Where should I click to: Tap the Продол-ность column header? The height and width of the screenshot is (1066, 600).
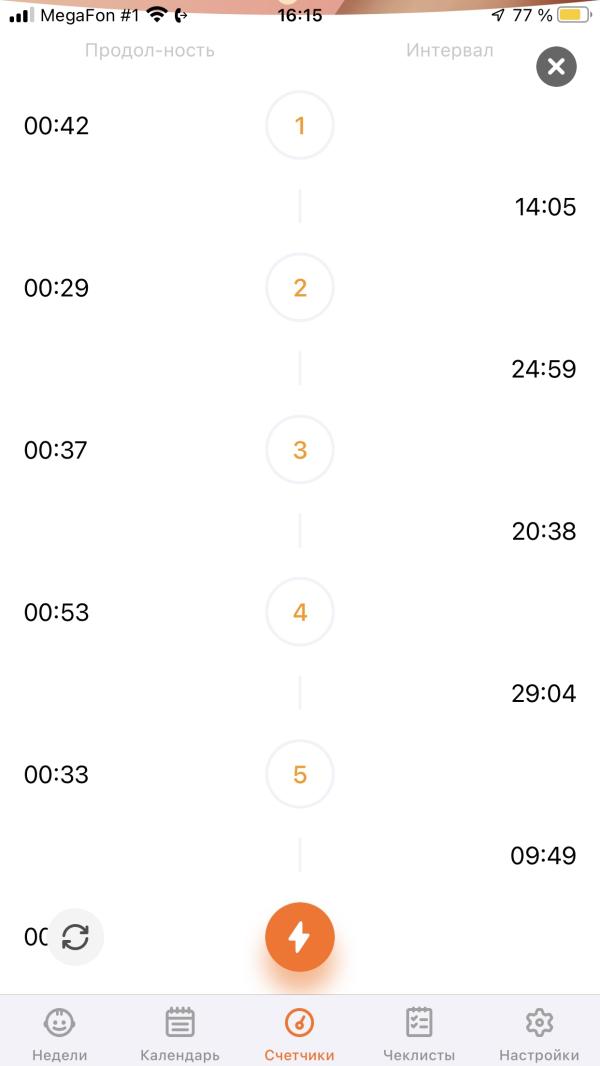[x=149, y=50]
